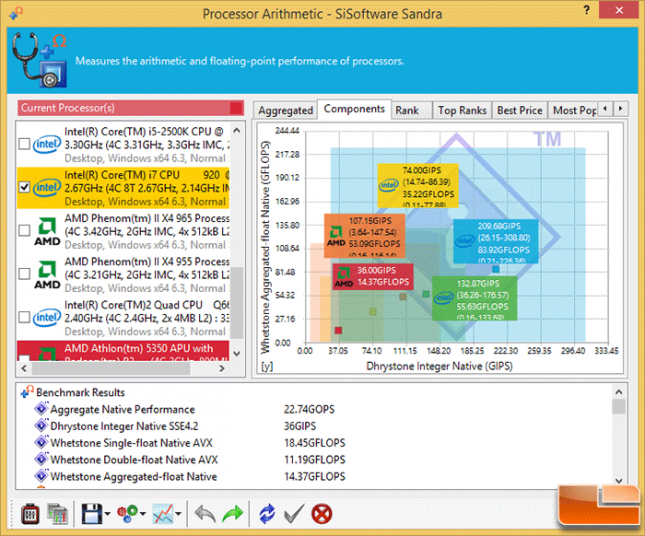Click the AMD logo beside Phenom II X4 965
645x536 pixels.
47,231
